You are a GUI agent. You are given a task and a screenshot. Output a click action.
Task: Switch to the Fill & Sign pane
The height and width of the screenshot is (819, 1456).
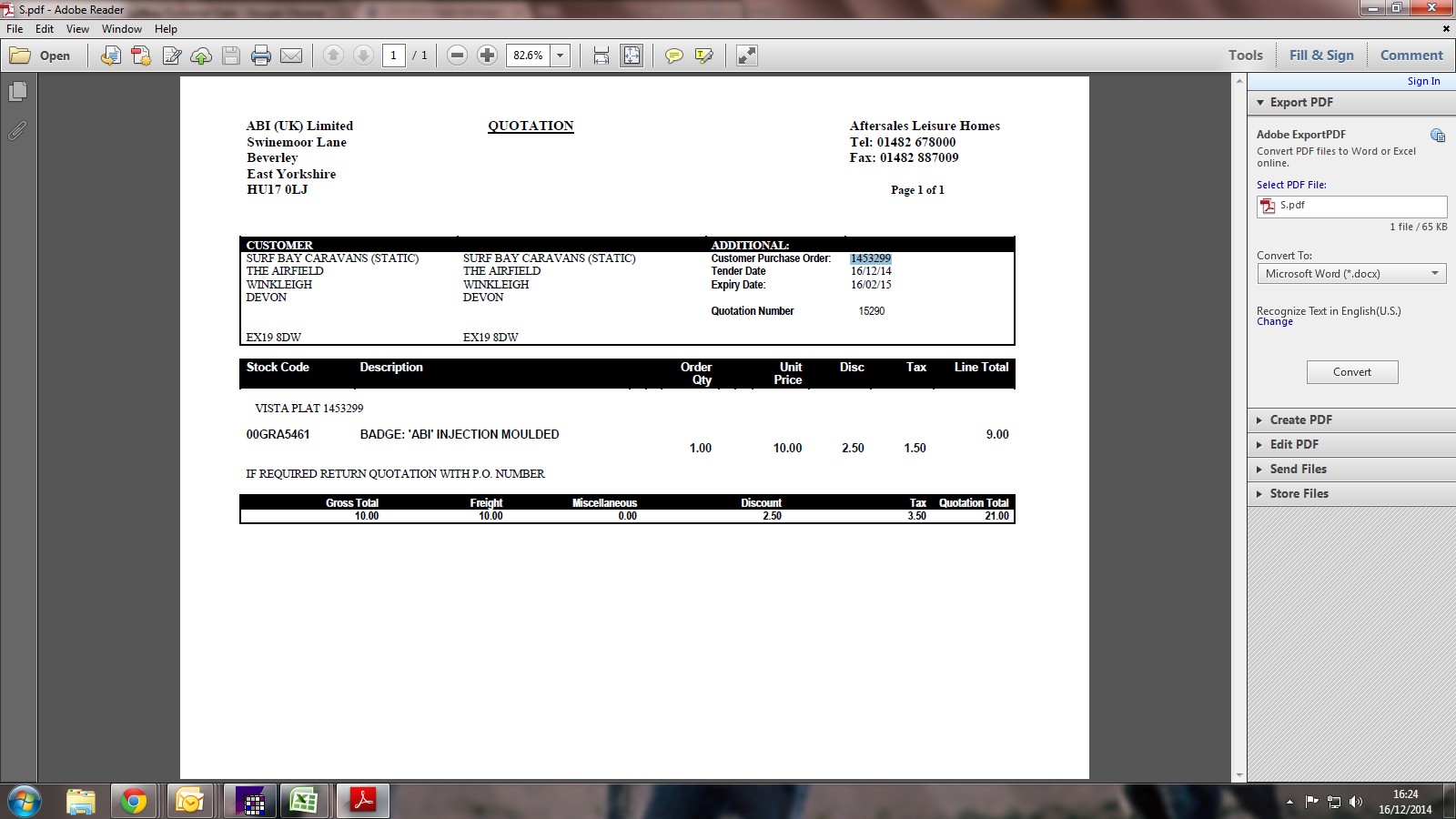pyautogui.click(x=1321, y=56)
